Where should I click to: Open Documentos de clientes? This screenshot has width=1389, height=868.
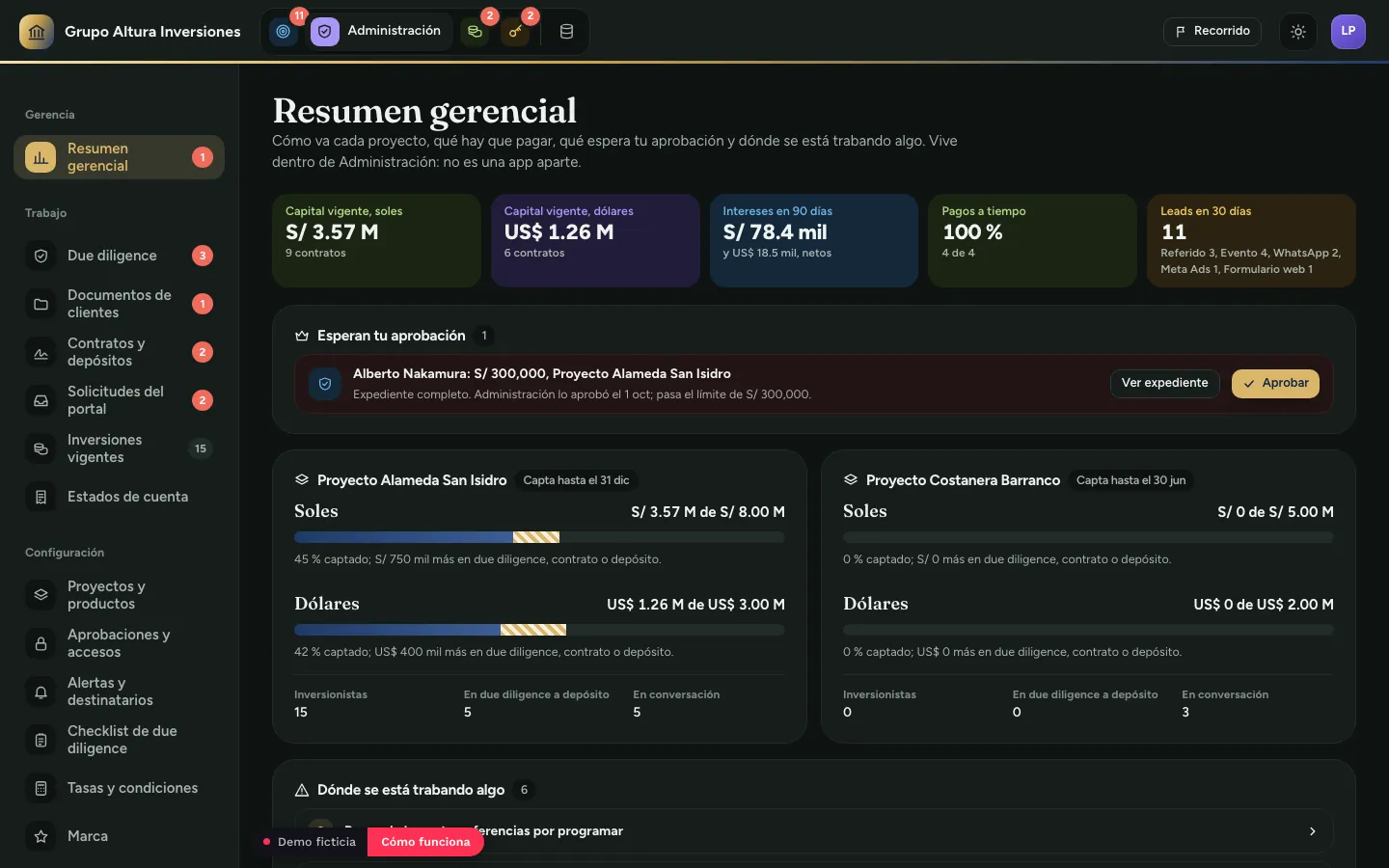119,304
